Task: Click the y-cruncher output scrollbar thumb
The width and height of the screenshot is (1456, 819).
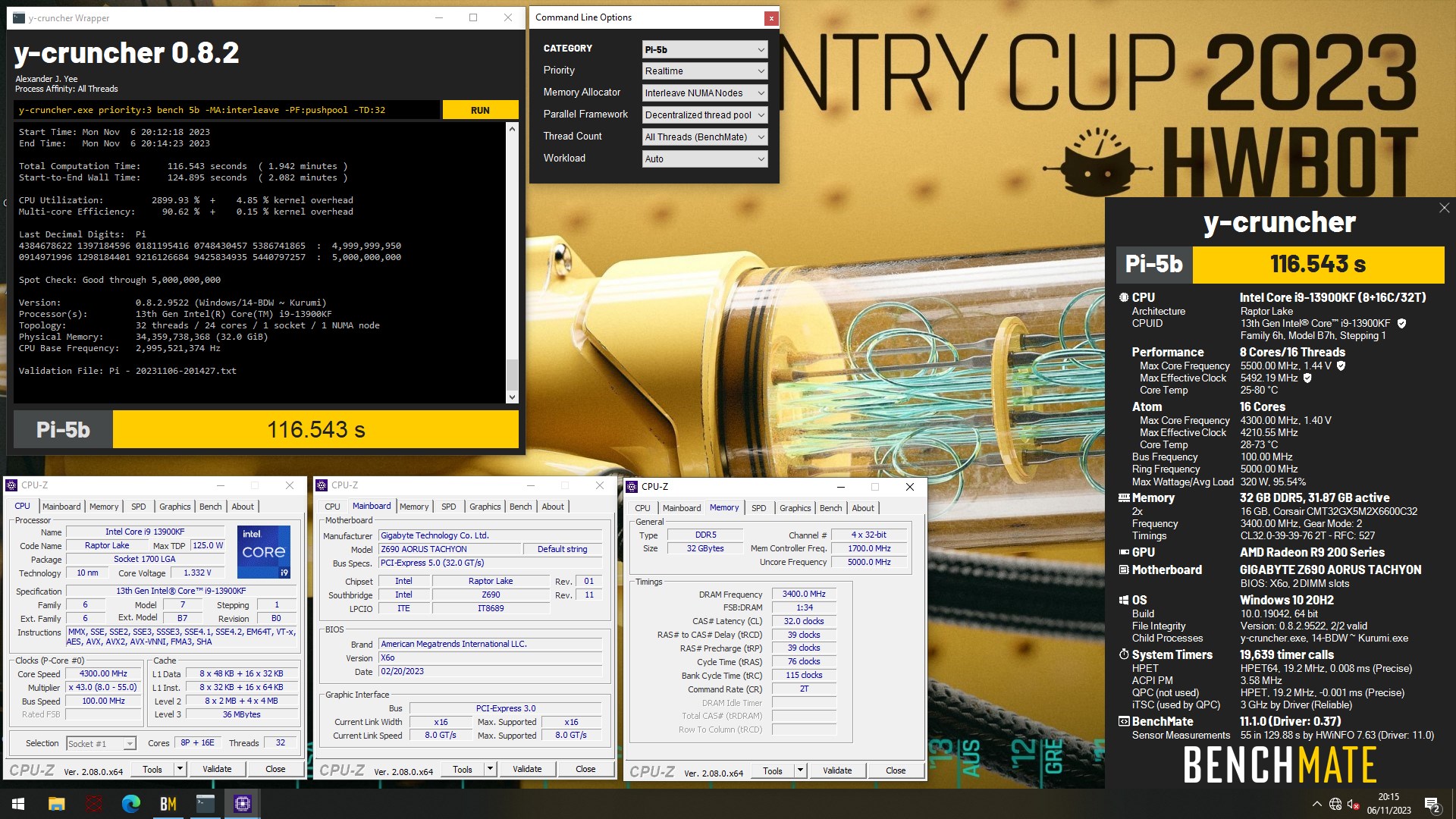Action: [x=512, y=375]
